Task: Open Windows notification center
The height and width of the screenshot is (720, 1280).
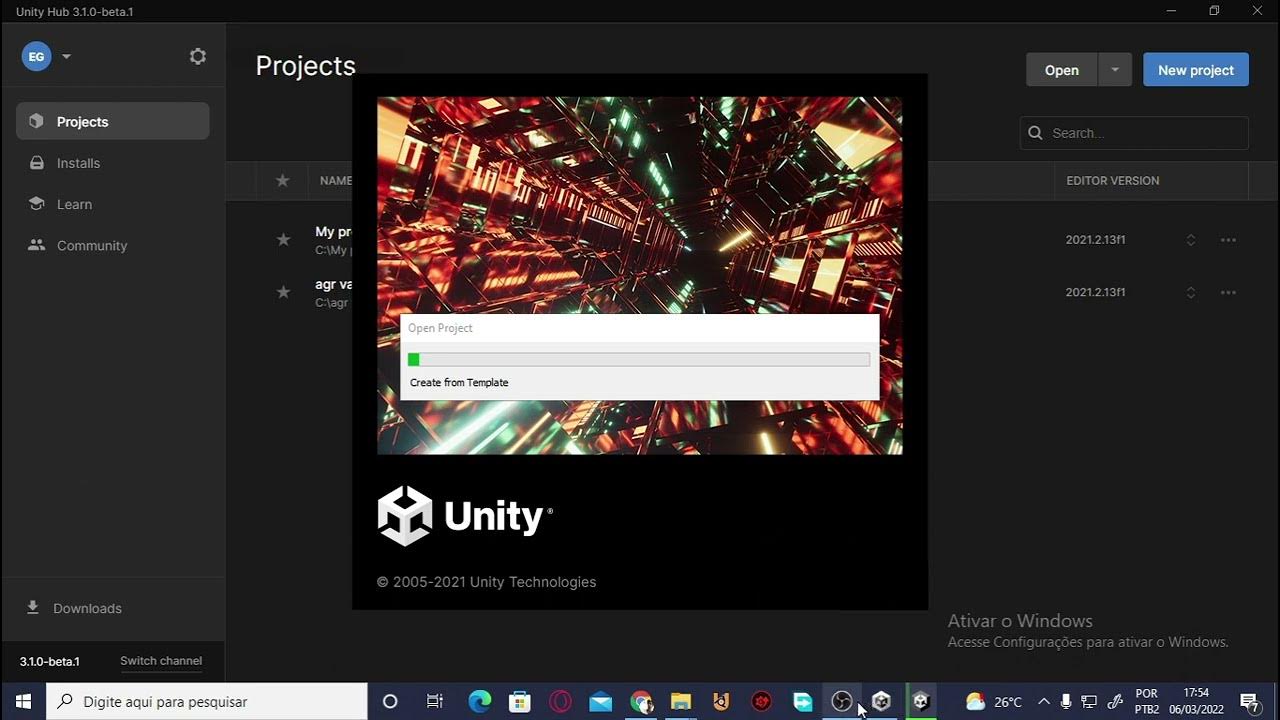Action: 1249,701
